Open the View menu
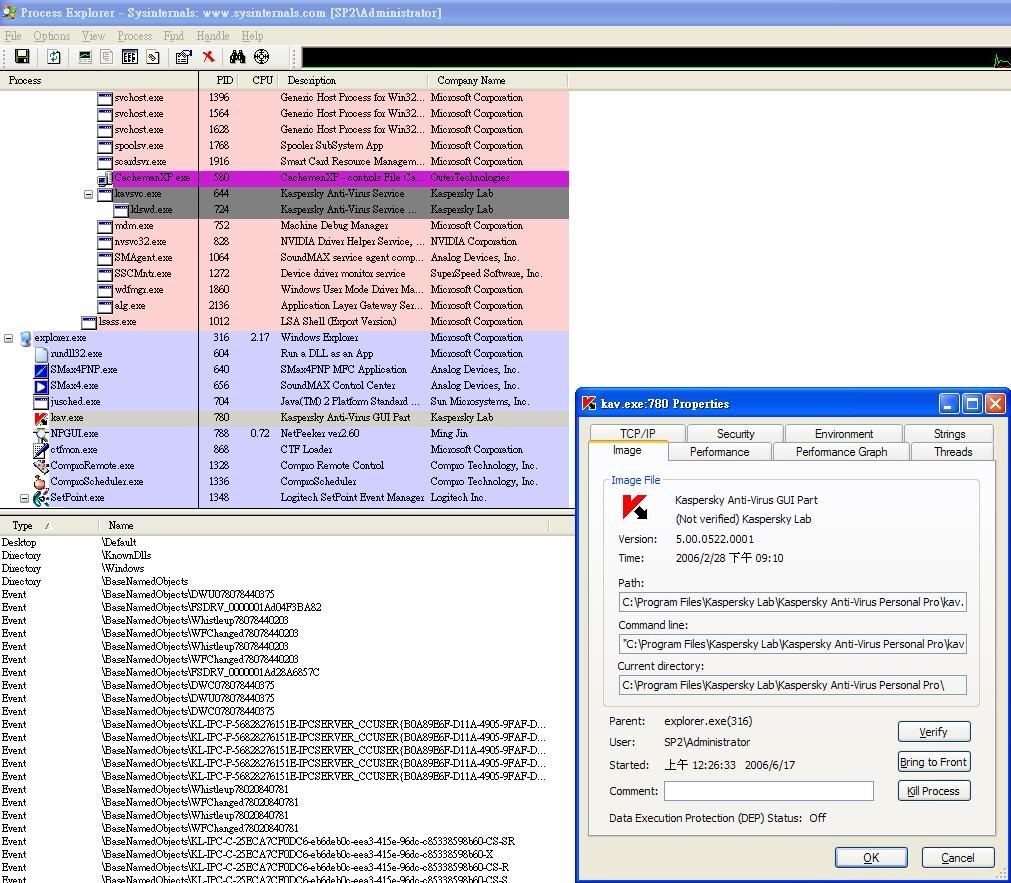The width and height of the screenshot is (1011, 883). (x=93, y=36)
